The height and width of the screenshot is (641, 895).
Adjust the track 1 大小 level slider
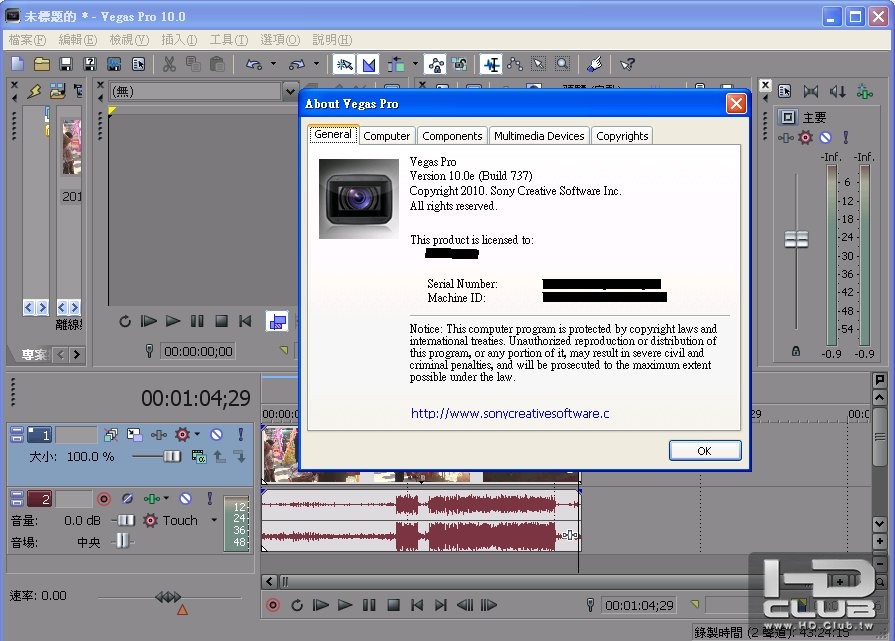[171, 456]
